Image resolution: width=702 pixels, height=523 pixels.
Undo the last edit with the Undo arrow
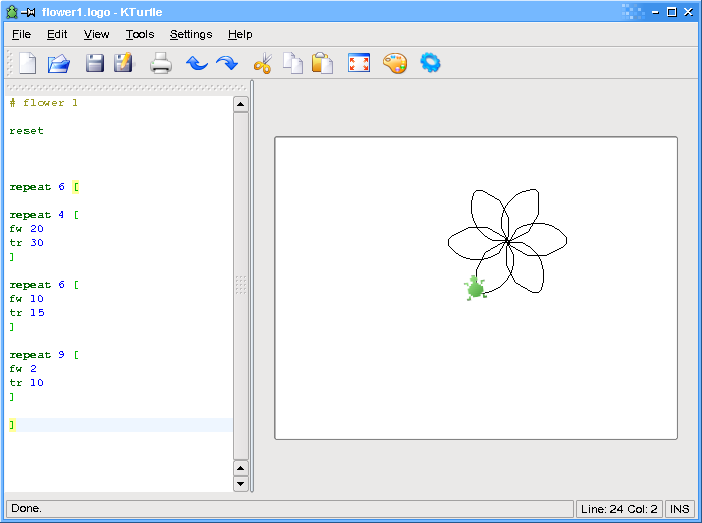pyautogui.click(x=197, y=64)
